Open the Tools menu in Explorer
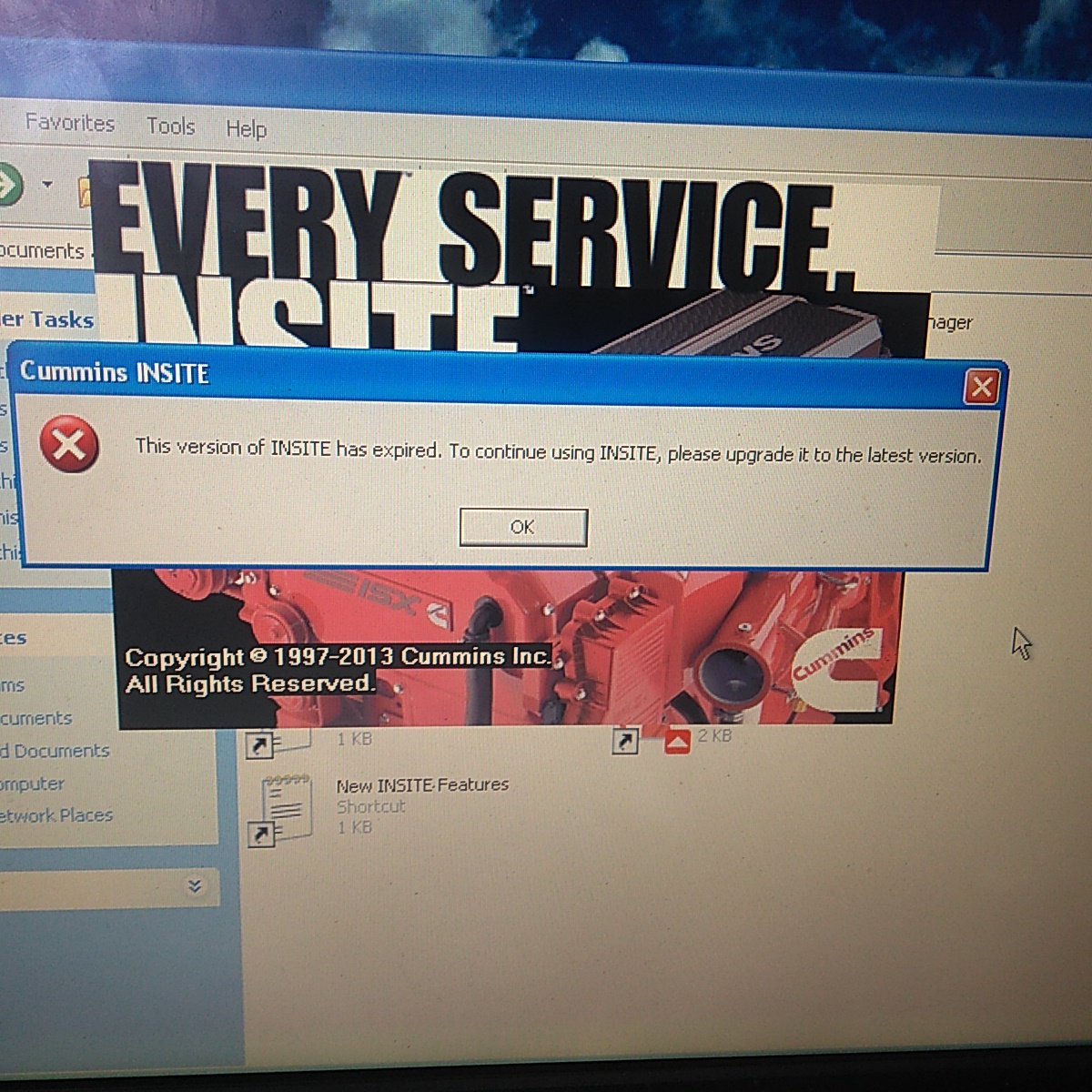1092x1092 pixels. click(171, 126)
